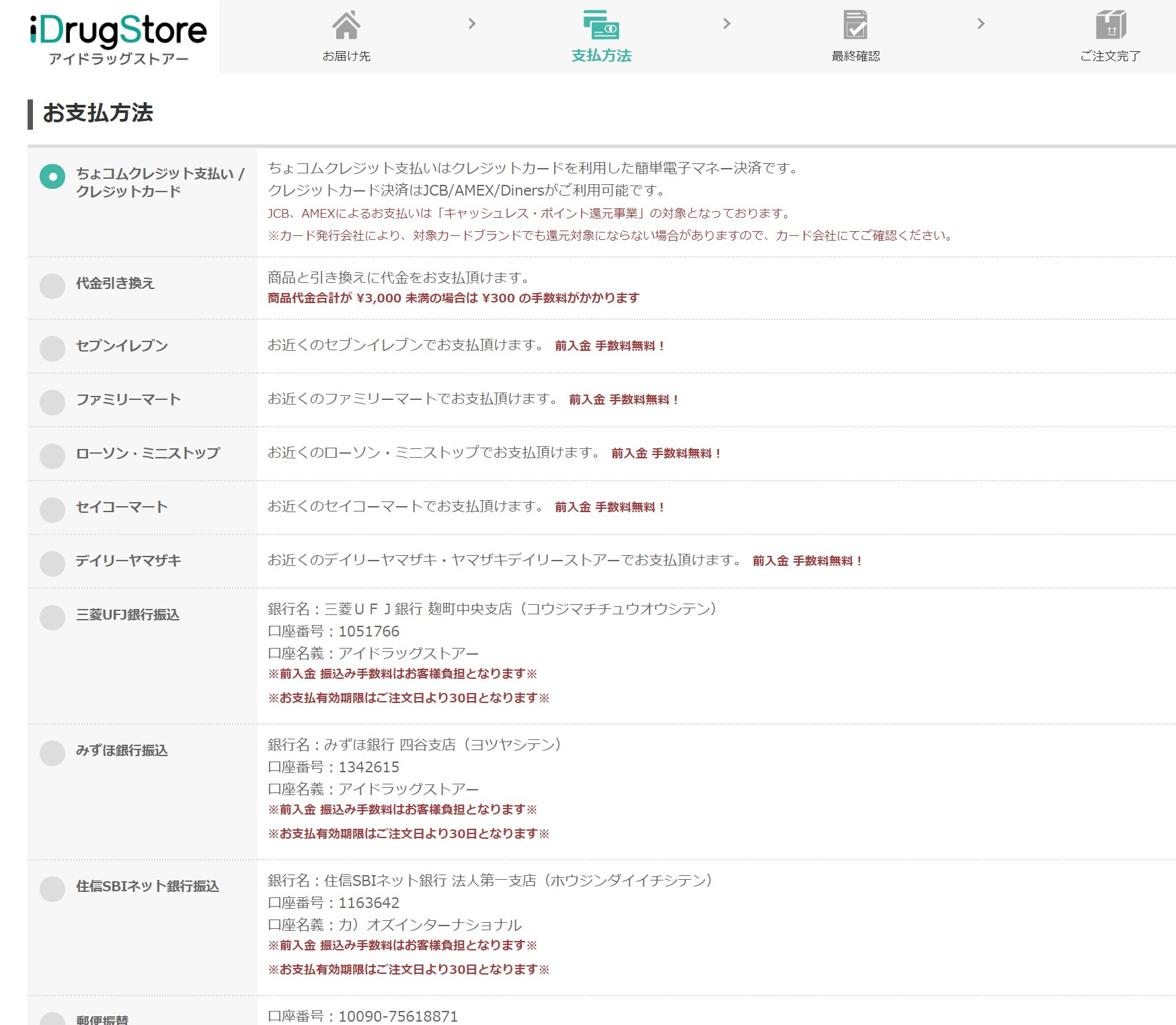Screen dimensions: 1176x1025
Task: Open the 最終確認 step label
Action: [855, 56]
